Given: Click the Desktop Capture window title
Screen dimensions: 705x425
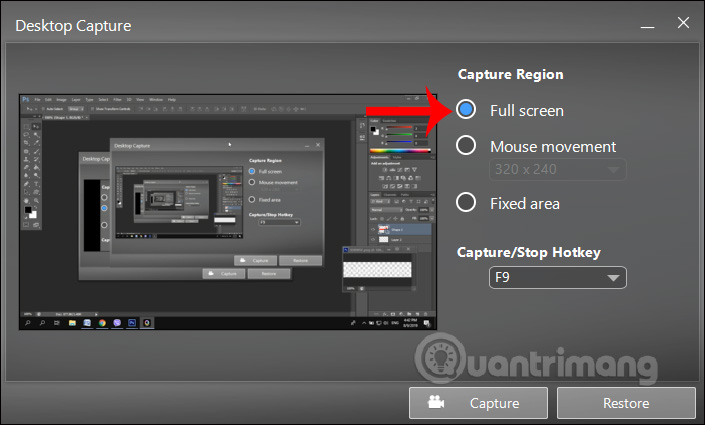Looking at the screenshot, I should 73,26.
